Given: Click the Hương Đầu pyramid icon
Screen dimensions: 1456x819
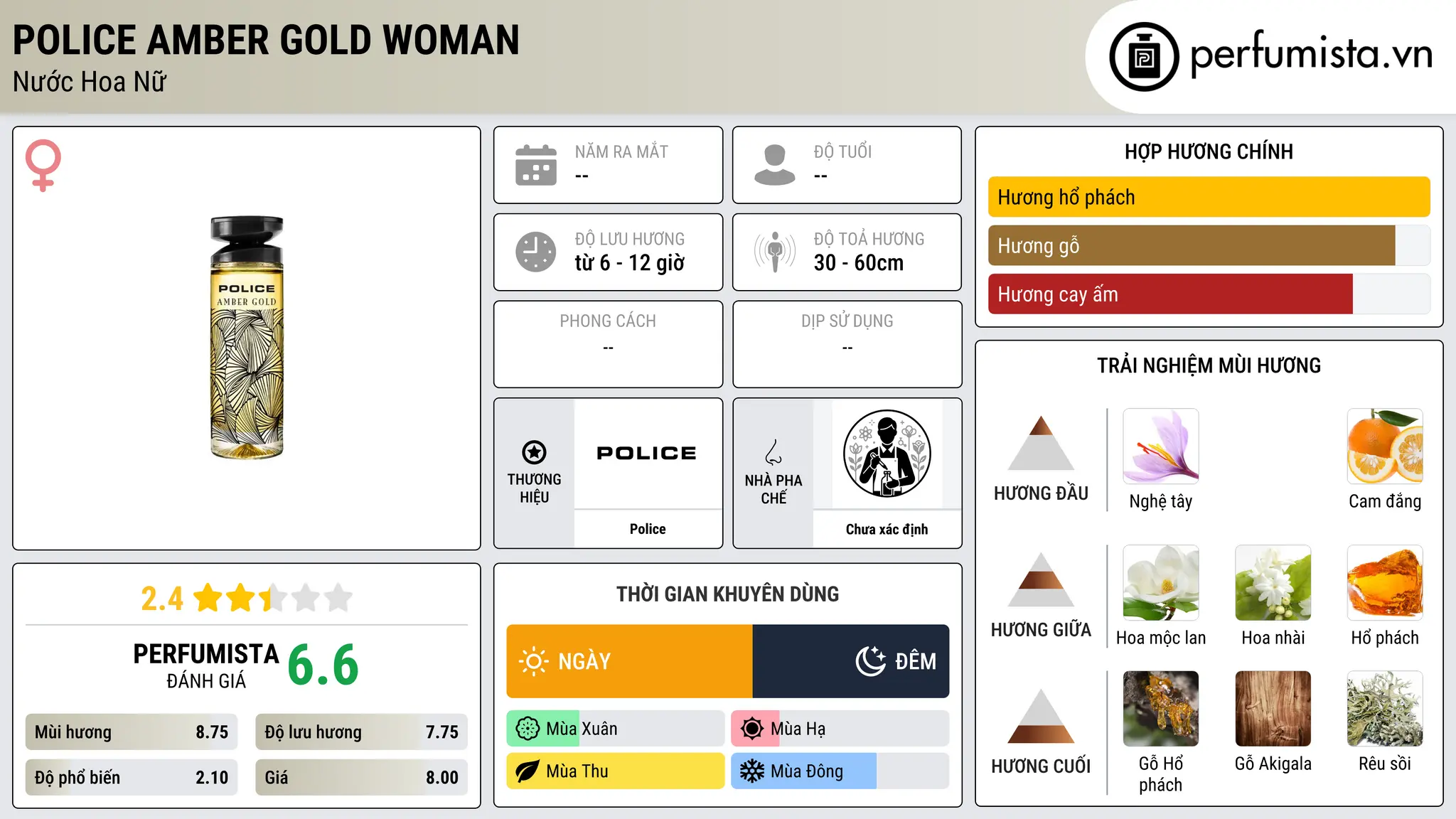Looking at the screenshot, I should [1041, 443].
